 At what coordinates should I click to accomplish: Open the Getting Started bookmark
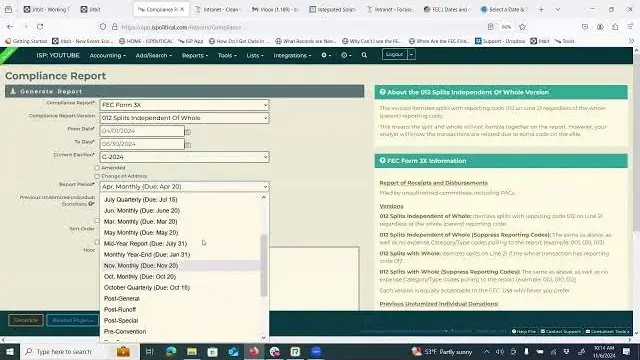26,41
